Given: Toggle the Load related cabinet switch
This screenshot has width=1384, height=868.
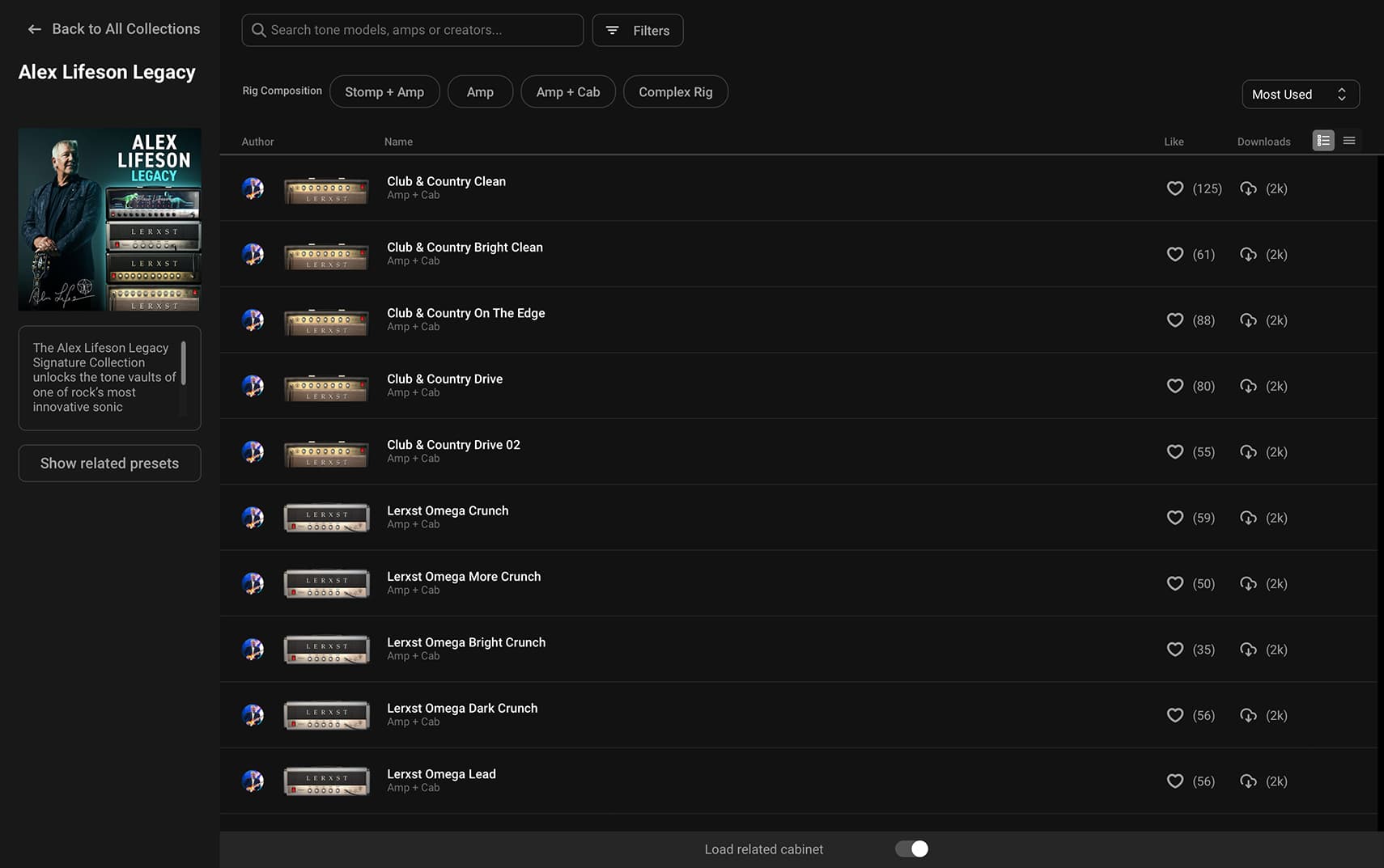Looking at the screenshot, I should coord(911,849).
